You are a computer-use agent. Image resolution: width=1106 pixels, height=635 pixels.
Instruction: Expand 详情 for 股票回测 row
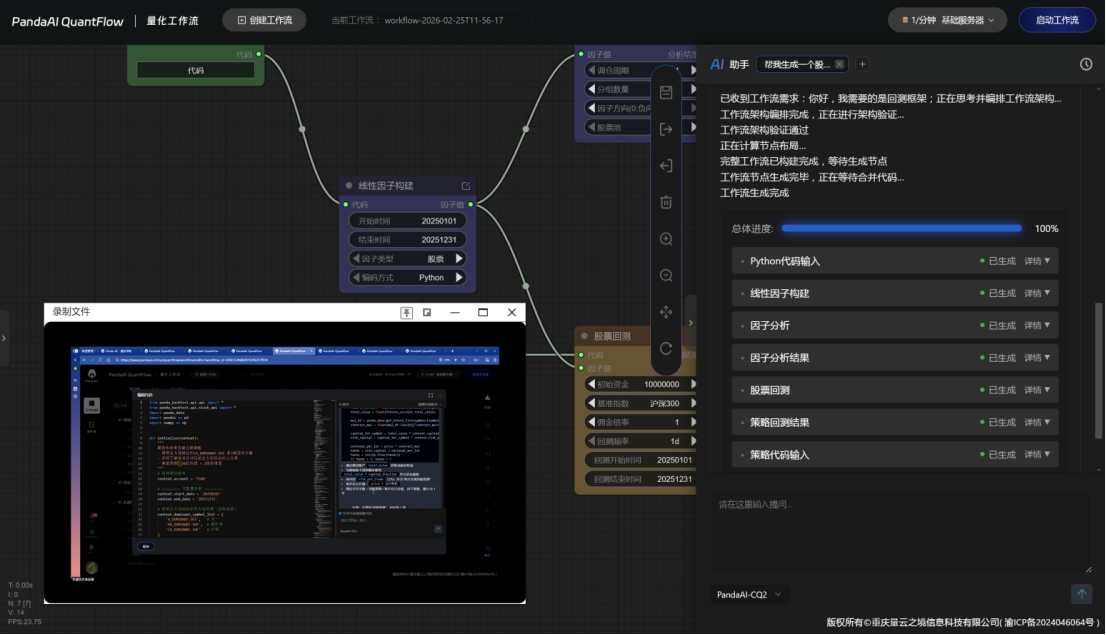tap(1037, 390)
